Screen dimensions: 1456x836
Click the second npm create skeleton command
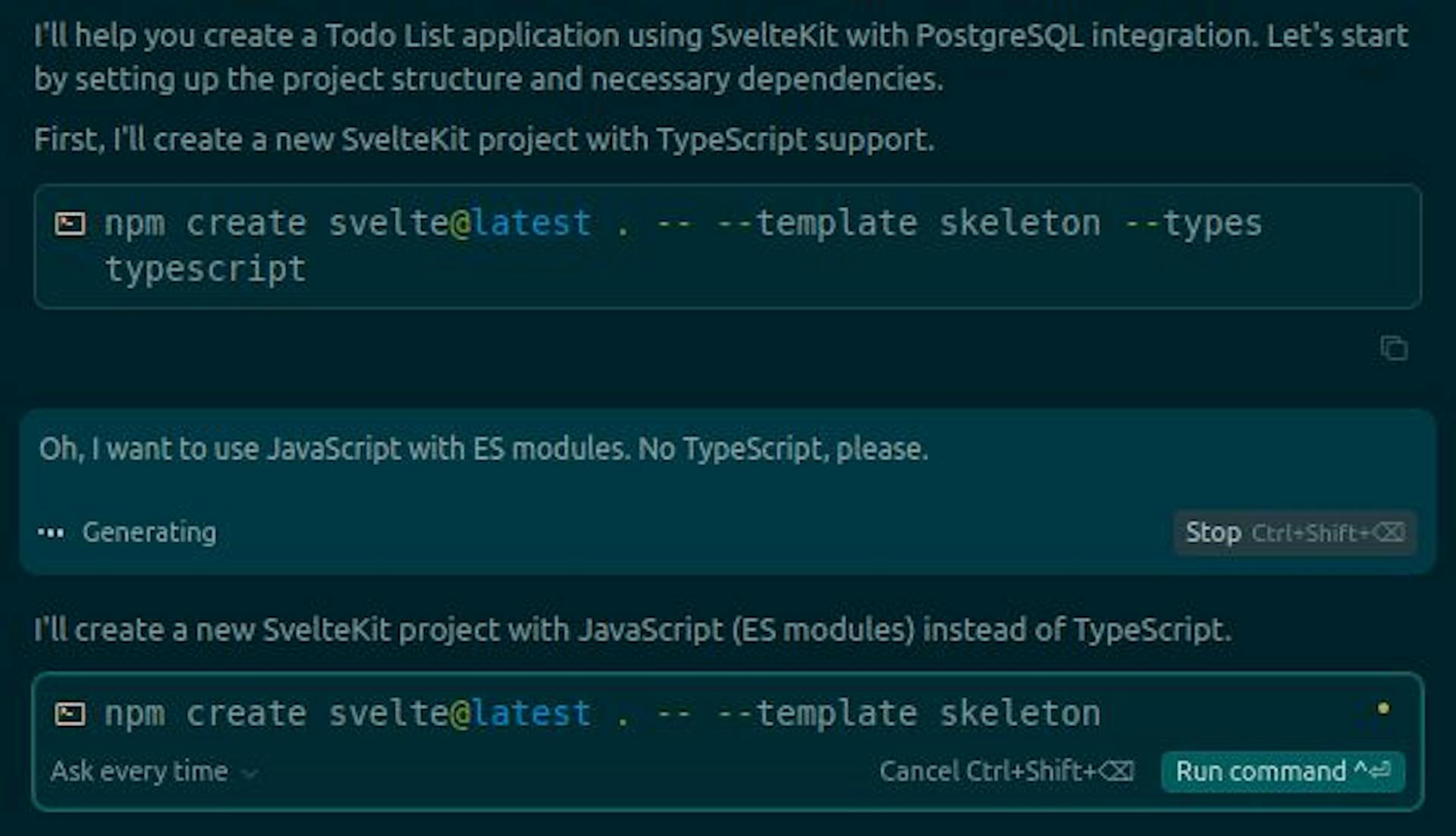(x=601, y=714)
